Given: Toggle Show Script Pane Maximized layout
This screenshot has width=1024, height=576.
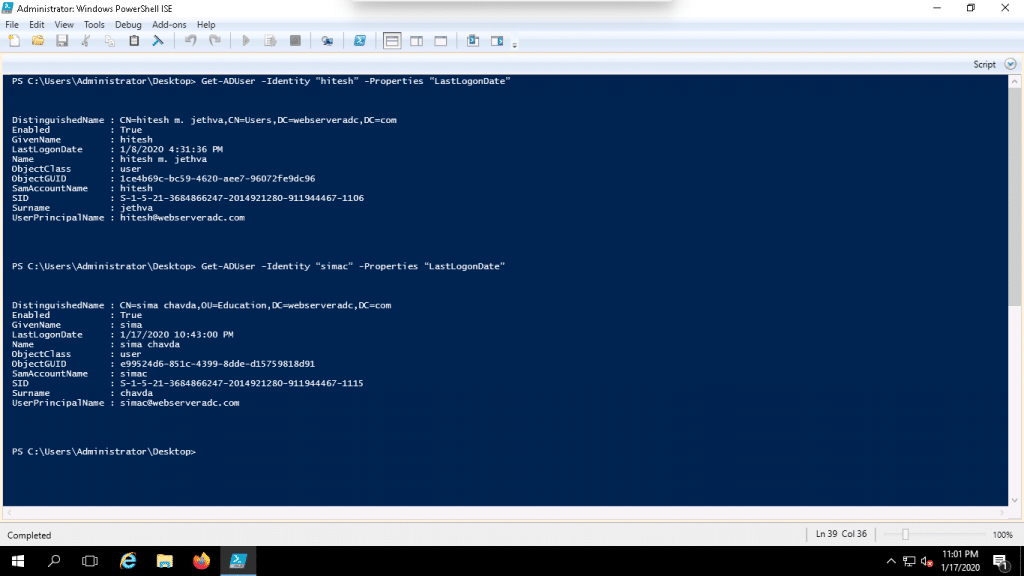Looking at the screenshot, I should point(440,40).
